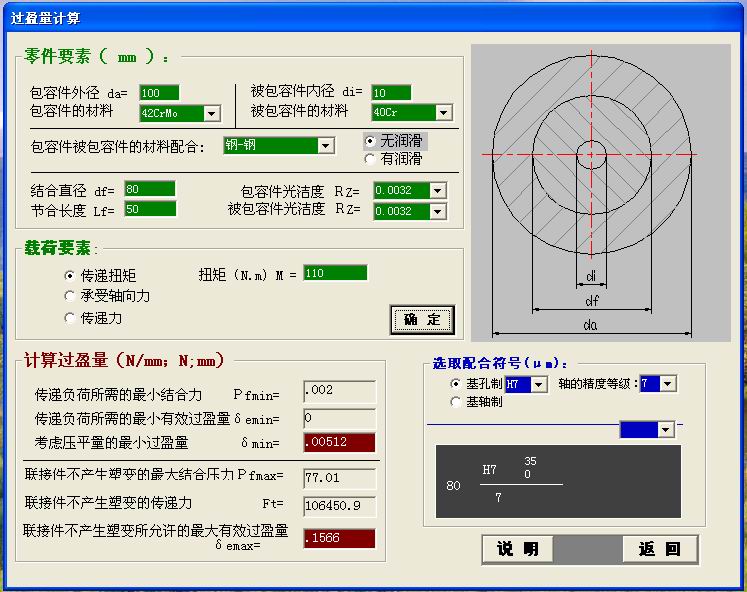This screenshot has height=592, width=747.
Task: Click the di dimension label in diagram
Action: (591, 276)
